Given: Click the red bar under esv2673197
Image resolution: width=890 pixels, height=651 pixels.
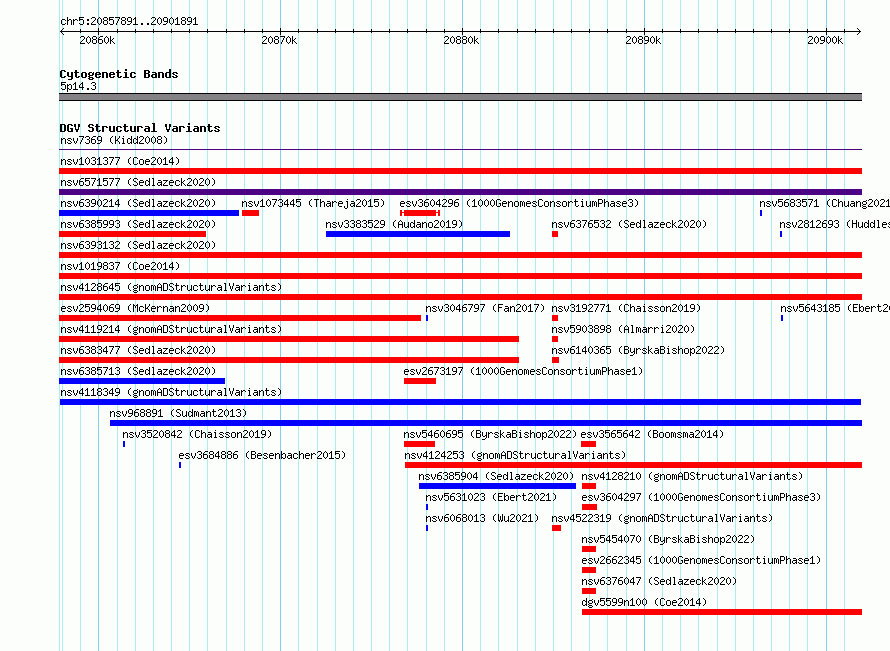Looking at the screenshot, I should coord(420,381).
